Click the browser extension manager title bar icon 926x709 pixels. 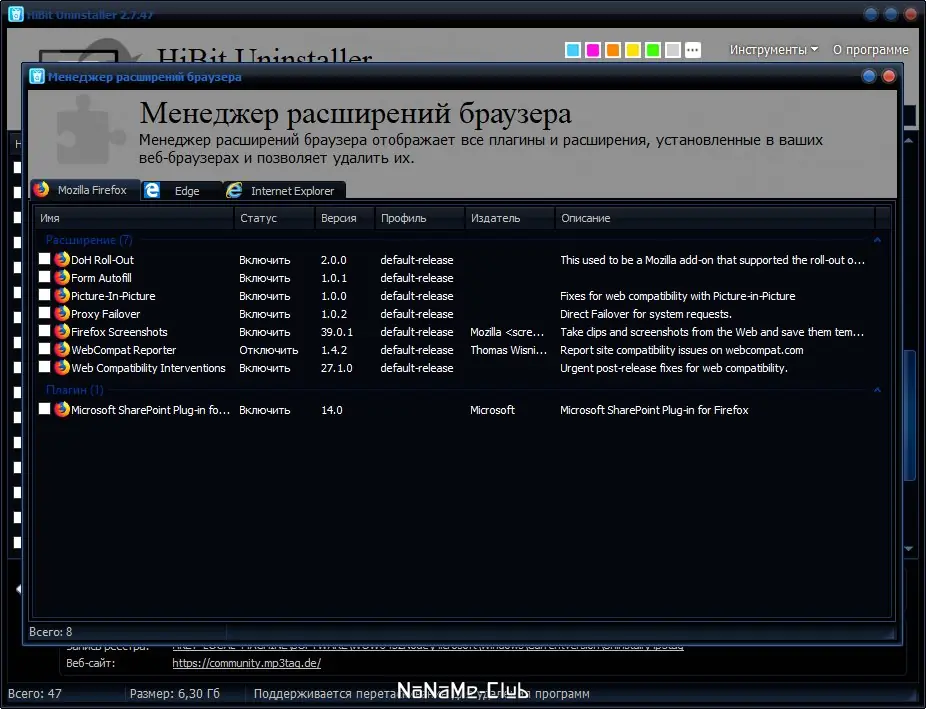(x=37, y=76)
